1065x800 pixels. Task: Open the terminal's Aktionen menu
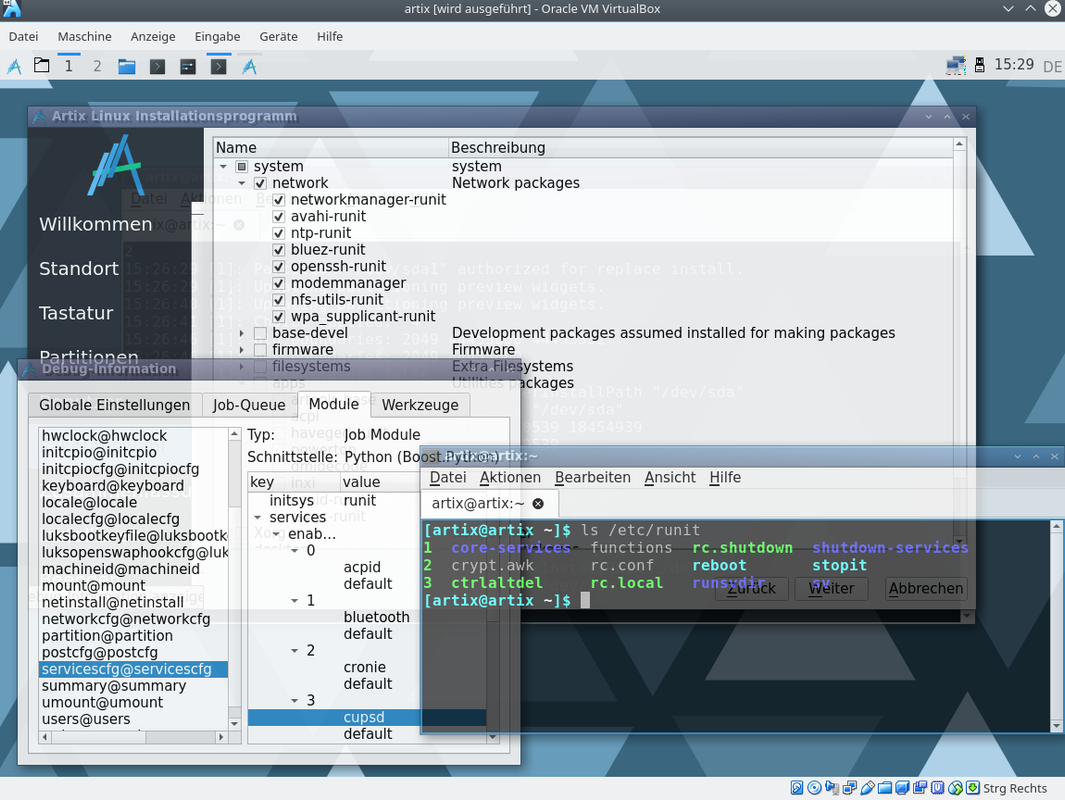[510, 477]
